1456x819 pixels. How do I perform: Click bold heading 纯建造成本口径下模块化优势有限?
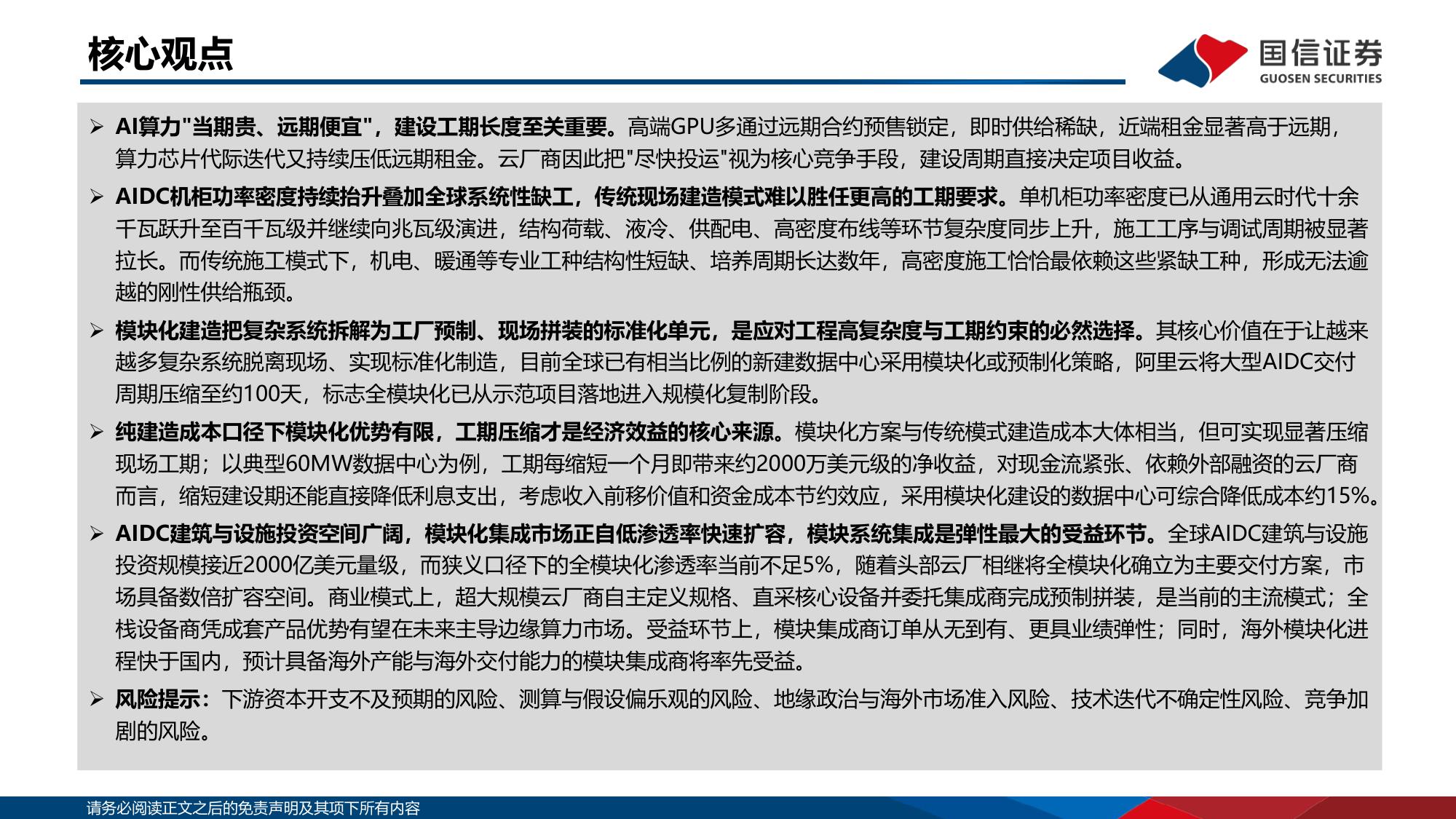point(274,432)
